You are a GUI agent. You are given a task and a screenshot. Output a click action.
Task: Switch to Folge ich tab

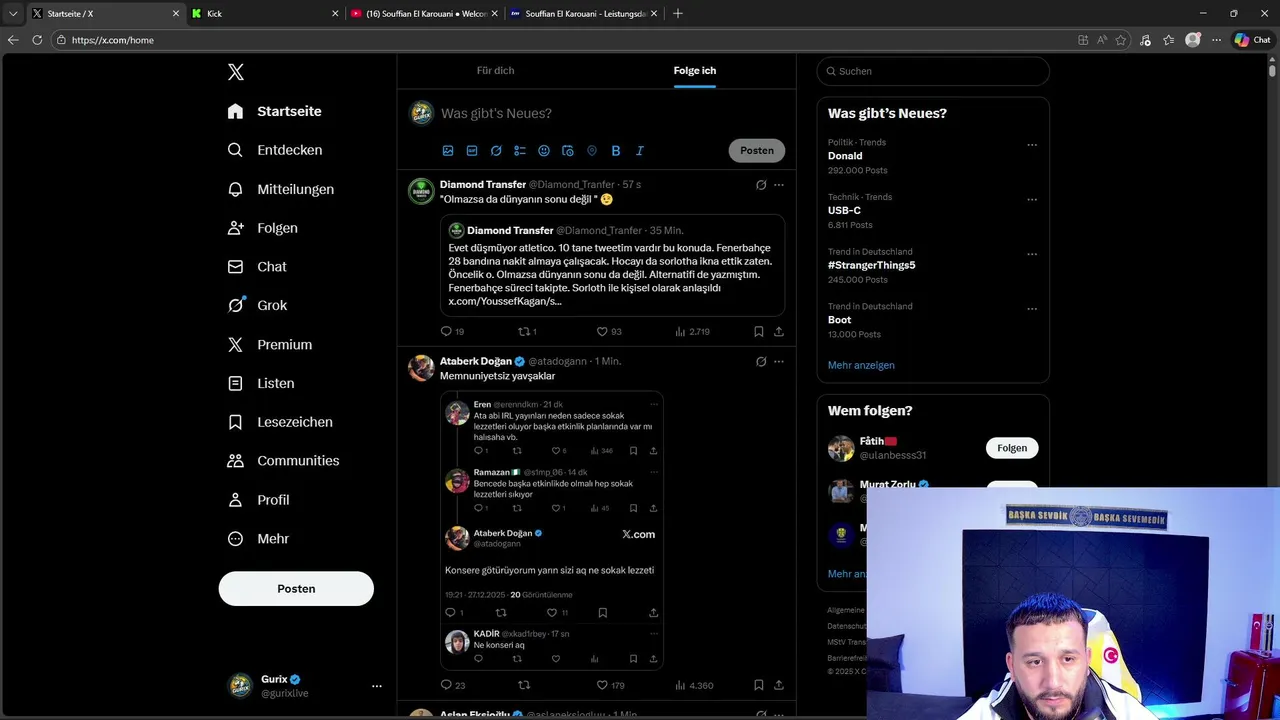695,71
